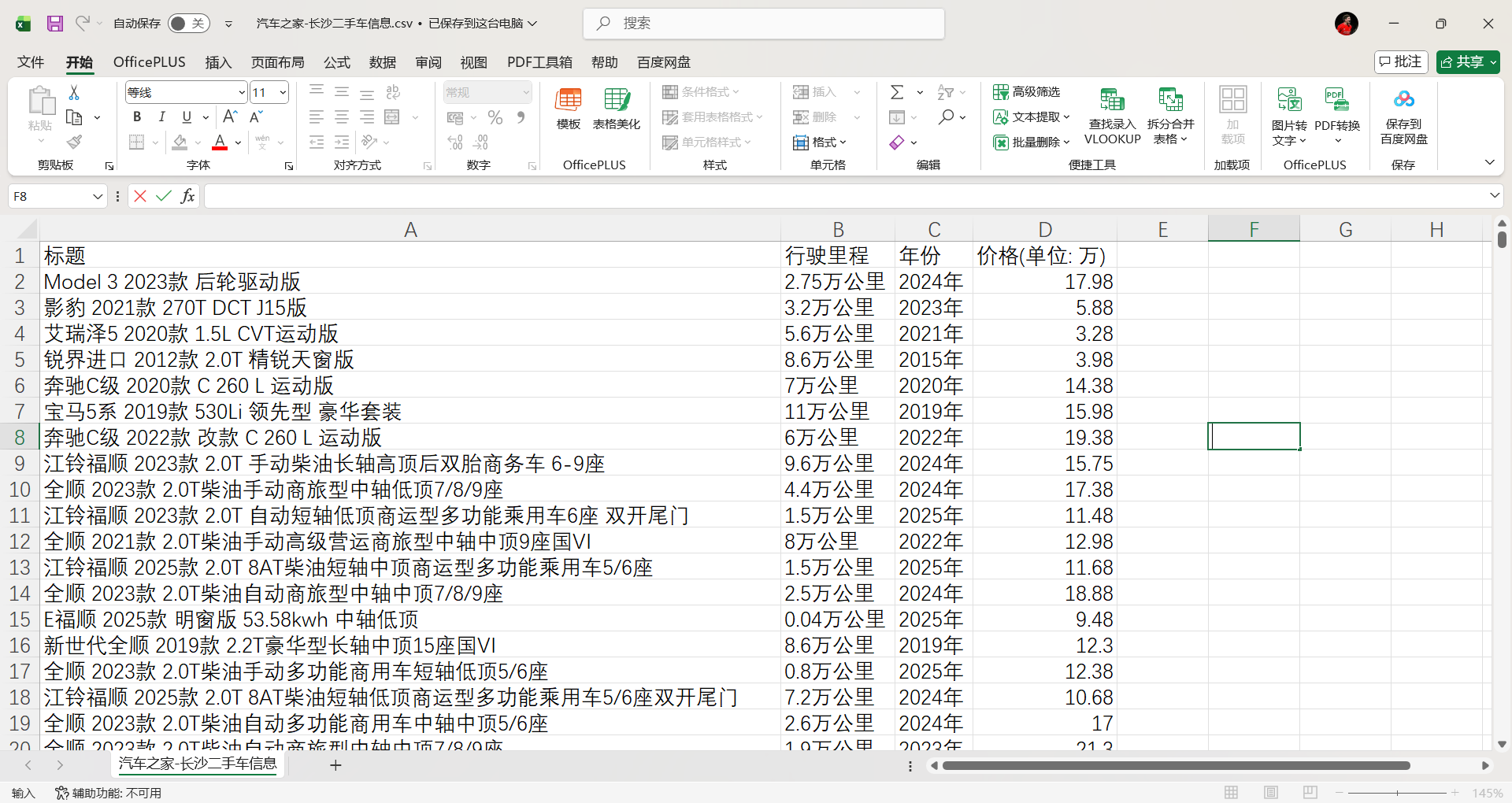Expand the formula bar with the chevron
The height and width of the screenshot is (803, 1512).
click(x=1494, y=195)
